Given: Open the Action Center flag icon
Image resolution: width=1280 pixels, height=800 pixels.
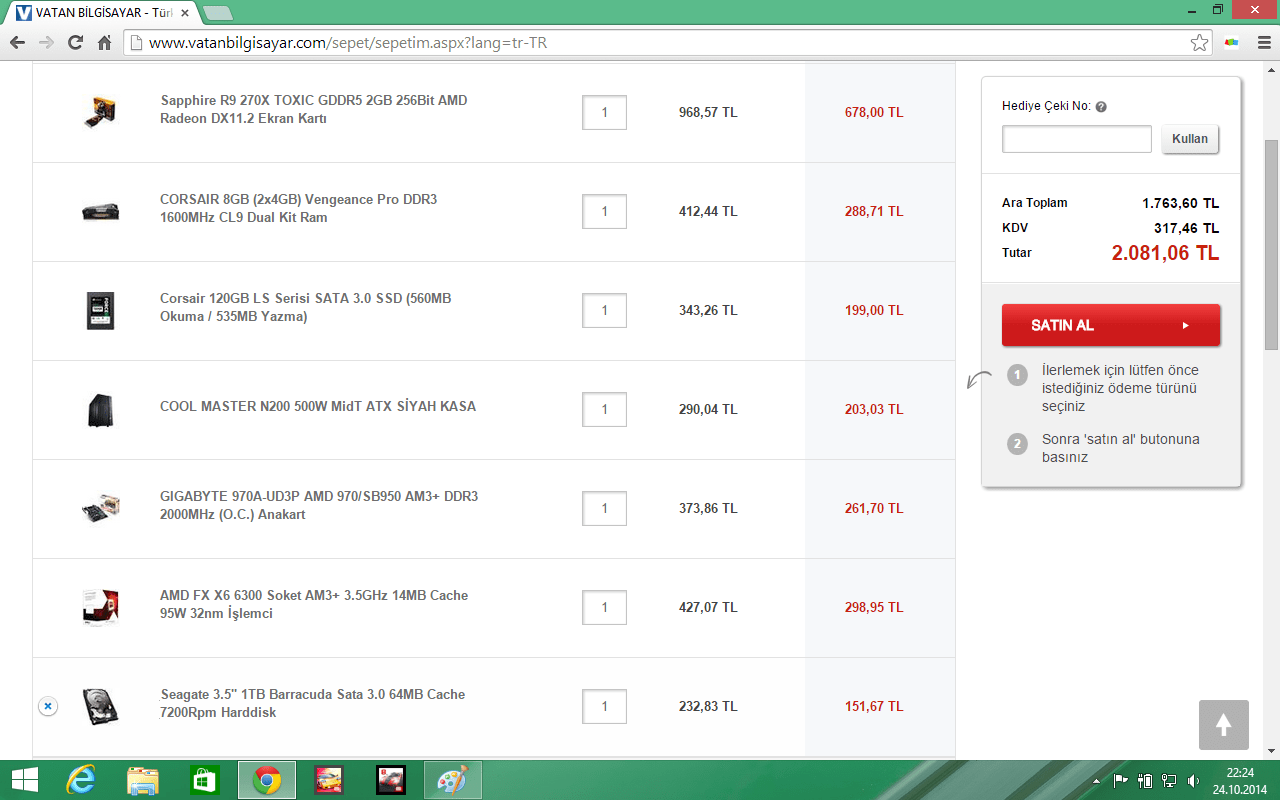Looking at the screenshot, I should tap(1121, 780).
